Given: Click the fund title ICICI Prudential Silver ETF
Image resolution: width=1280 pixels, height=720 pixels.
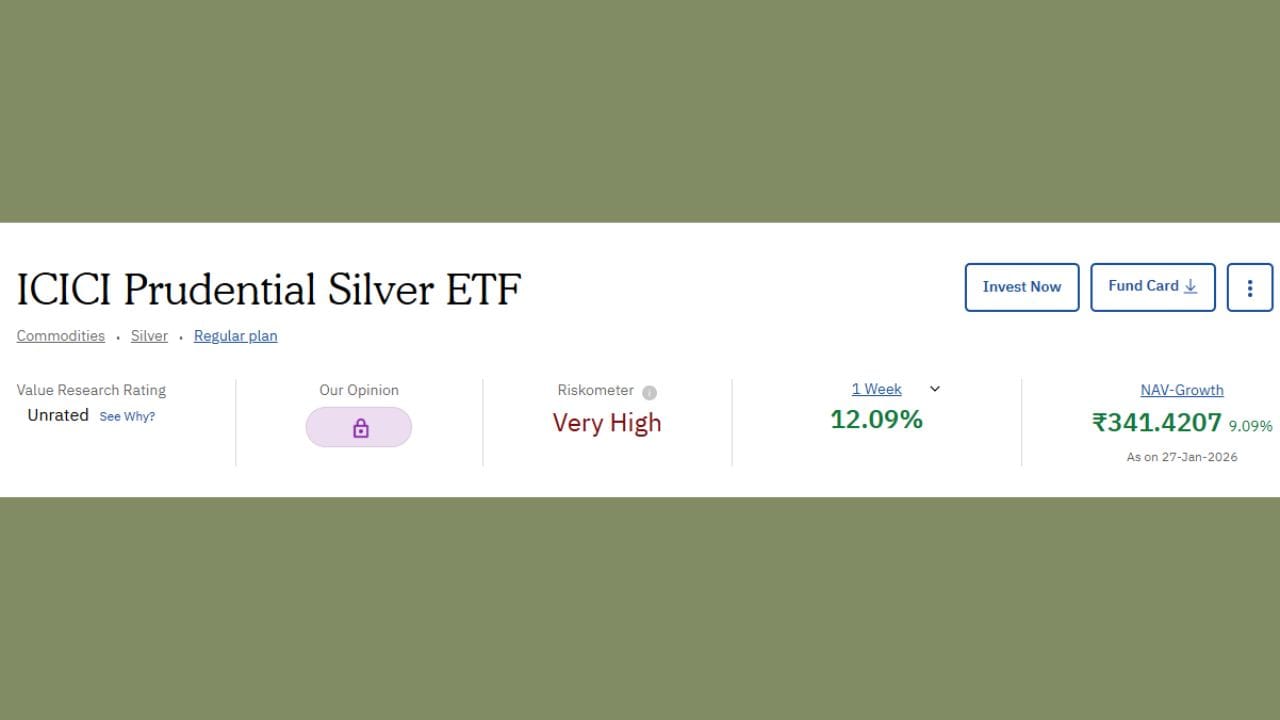Looking at the screenshot, I should [x=268, y=290].
